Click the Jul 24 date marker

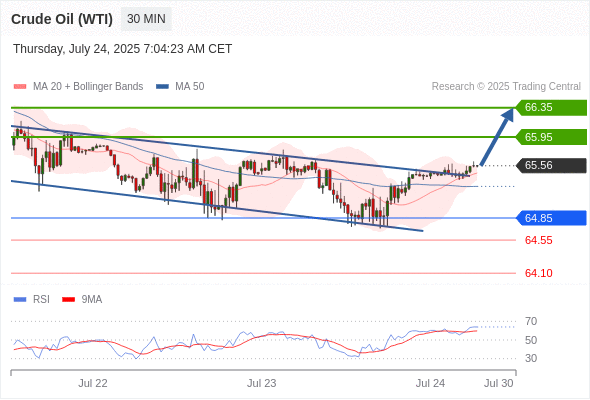tap(430, 383)
